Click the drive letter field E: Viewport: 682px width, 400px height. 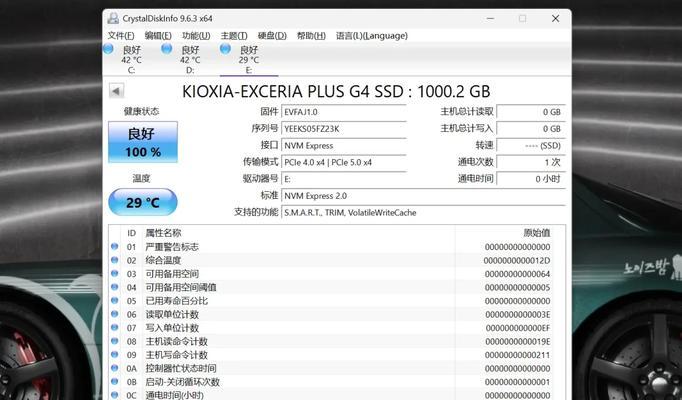coord(344,179)
